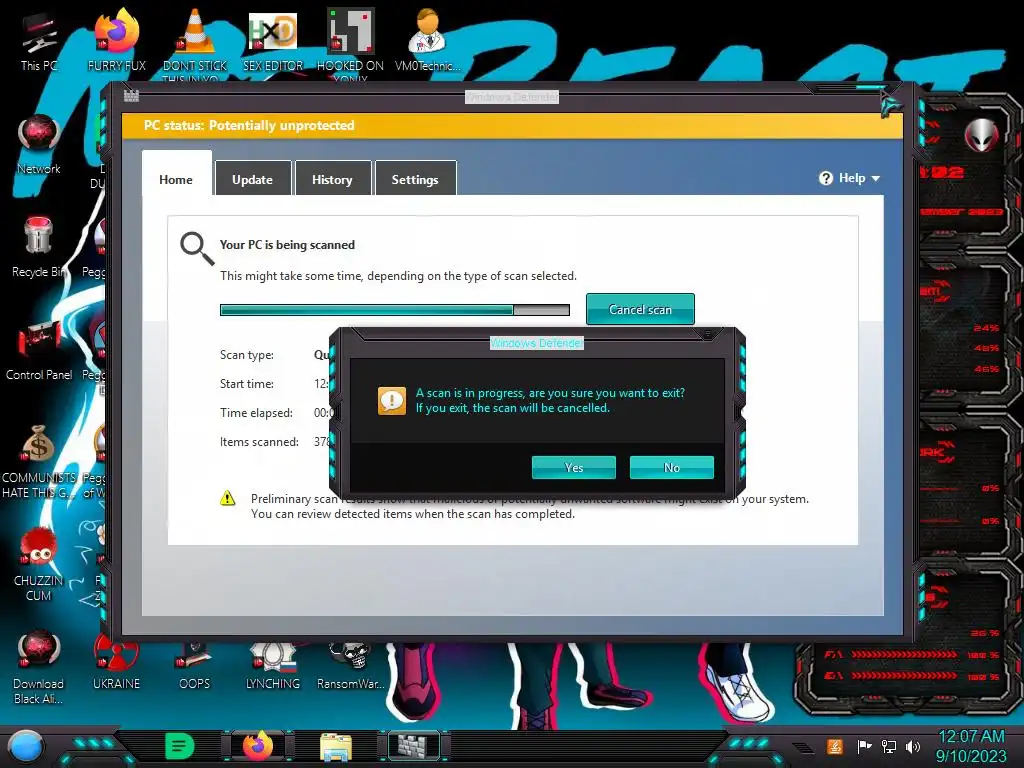Click the alien head gadget icon

pos(982,136)
